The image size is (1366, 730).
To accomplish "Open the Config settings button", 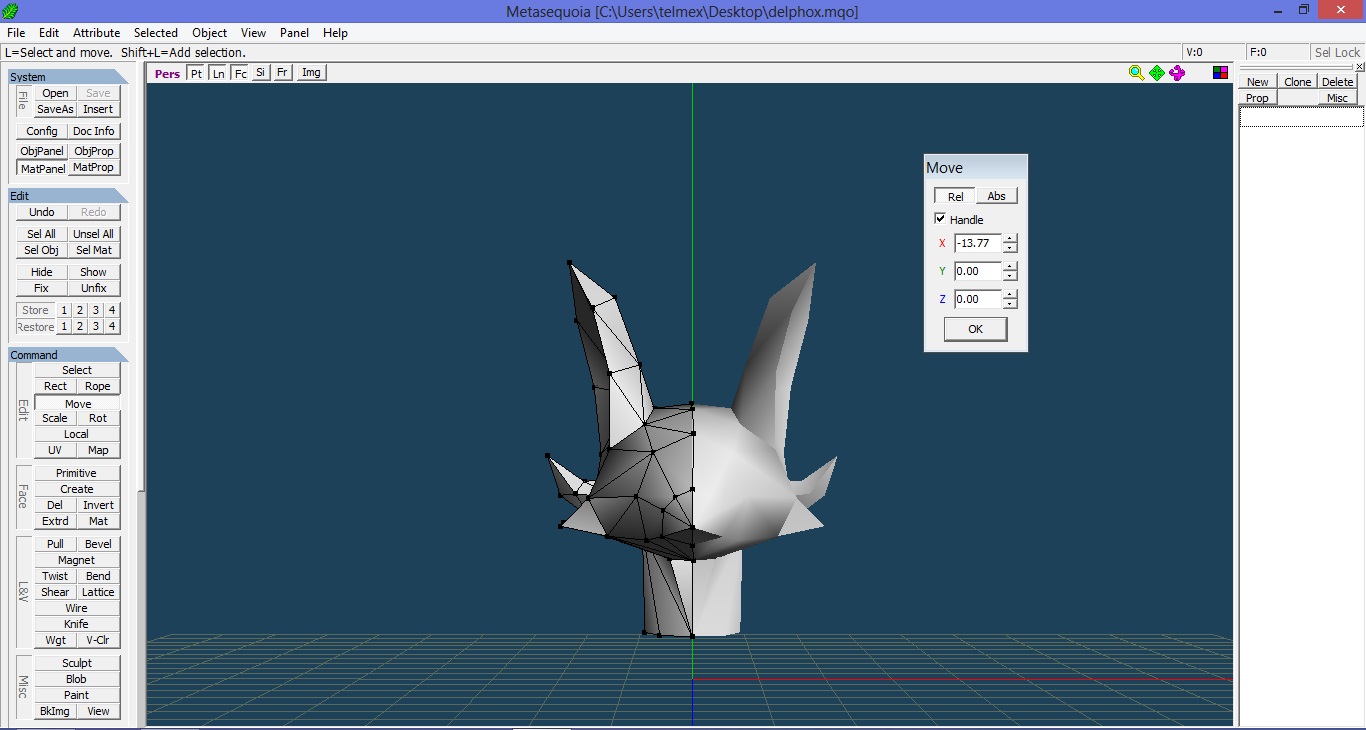I will (x=42, y=131).
